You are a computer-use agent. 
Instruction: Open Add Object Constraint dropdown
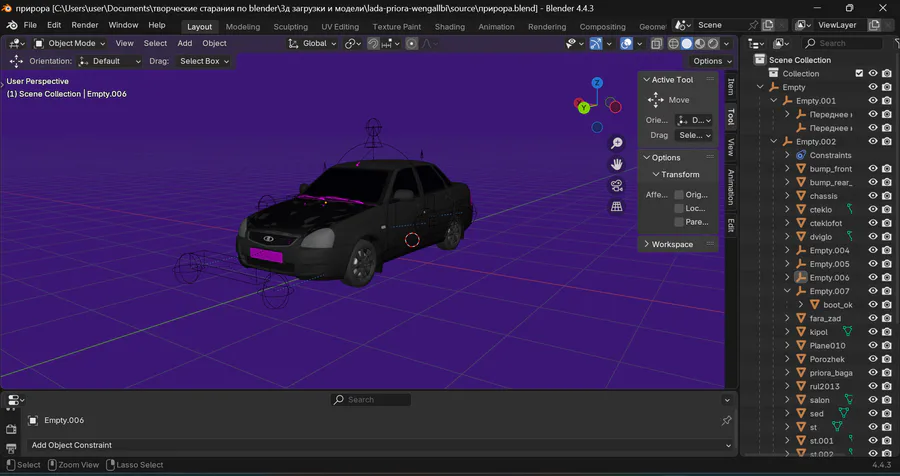pyautogui.click(x=380, y=445)
